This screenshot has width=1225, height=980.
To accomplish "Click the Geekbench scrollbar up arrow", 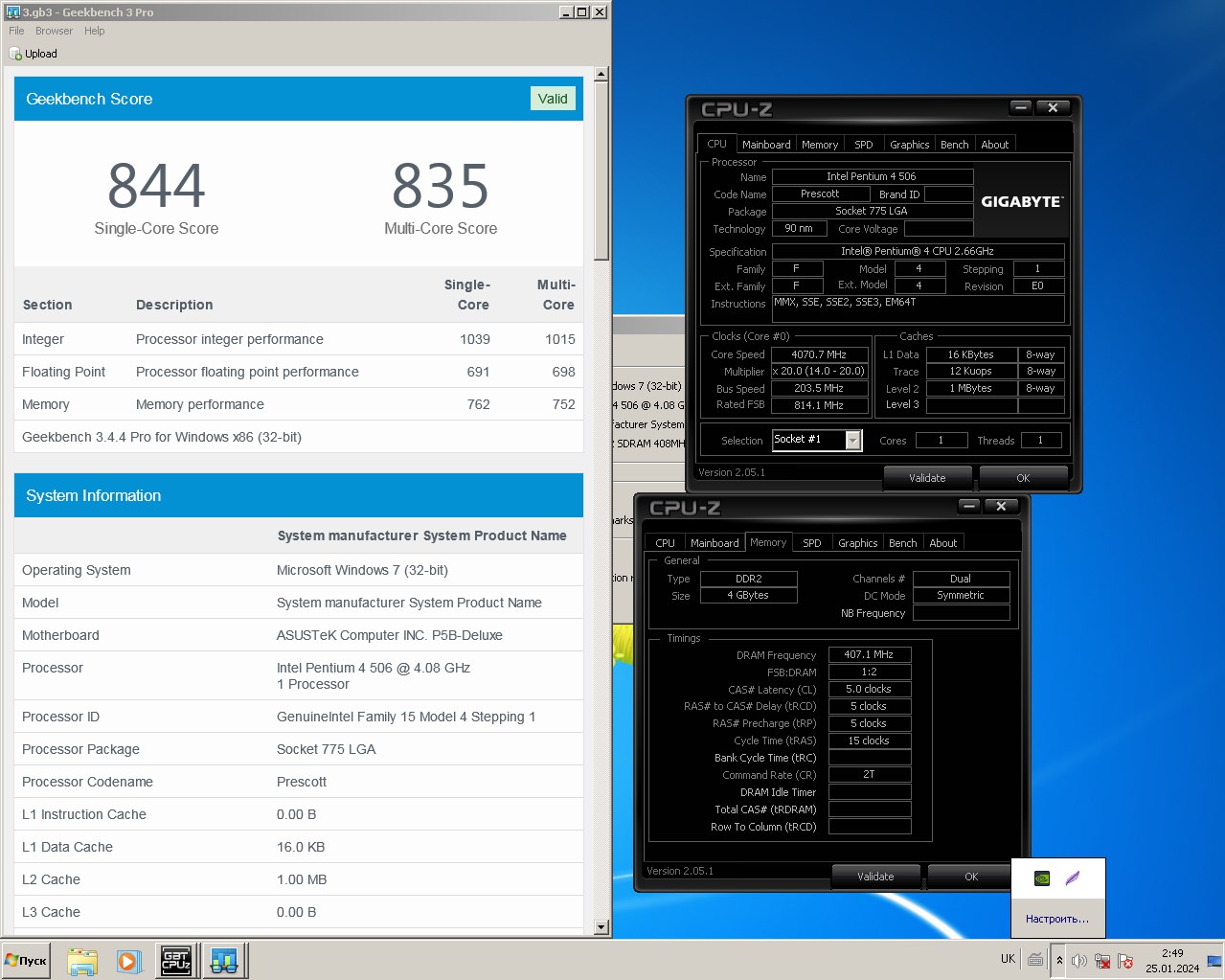I will 601,74.
